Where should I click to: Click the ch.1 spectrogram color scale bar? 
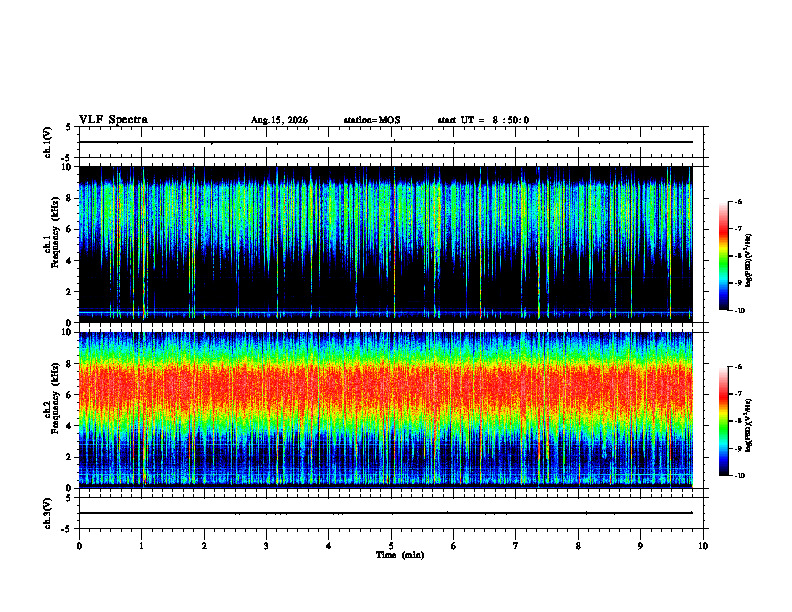[x=724, y=256]
